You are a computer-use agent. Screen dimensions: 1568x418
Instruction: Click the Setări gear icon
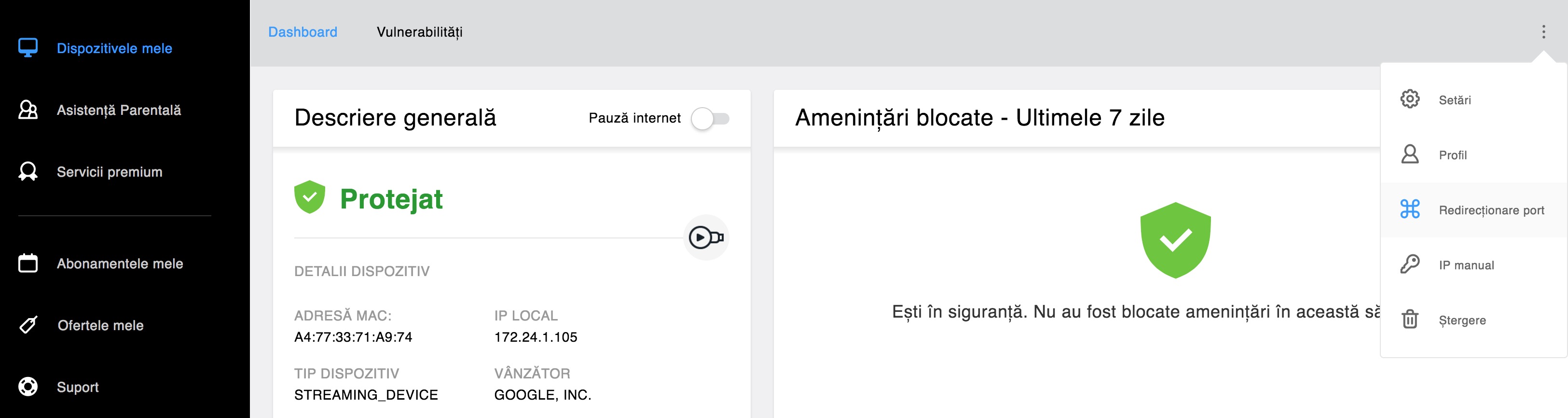click(1410, 99)
